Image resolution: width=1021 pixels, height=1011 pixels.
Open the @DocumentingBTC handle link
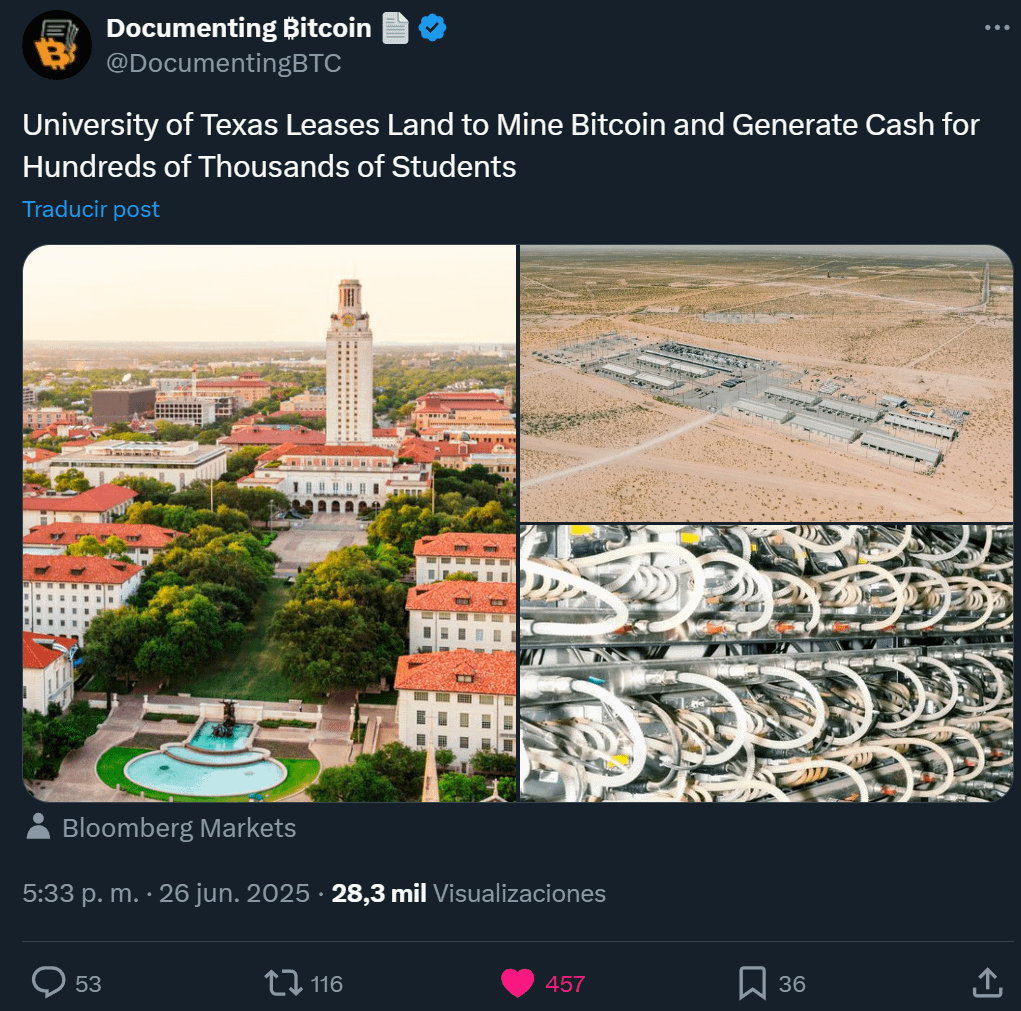pyautogui.click(x=224, y=63)
